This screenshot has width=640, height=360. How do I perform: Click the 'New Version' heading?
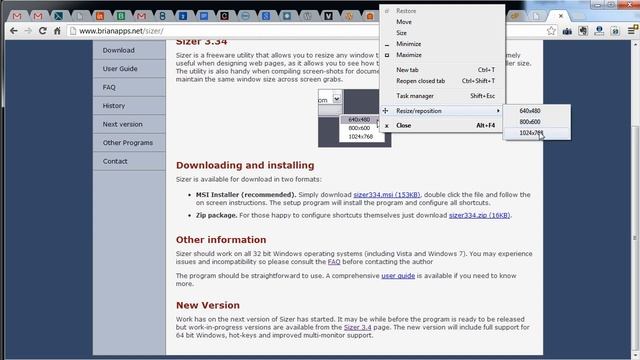208,305
